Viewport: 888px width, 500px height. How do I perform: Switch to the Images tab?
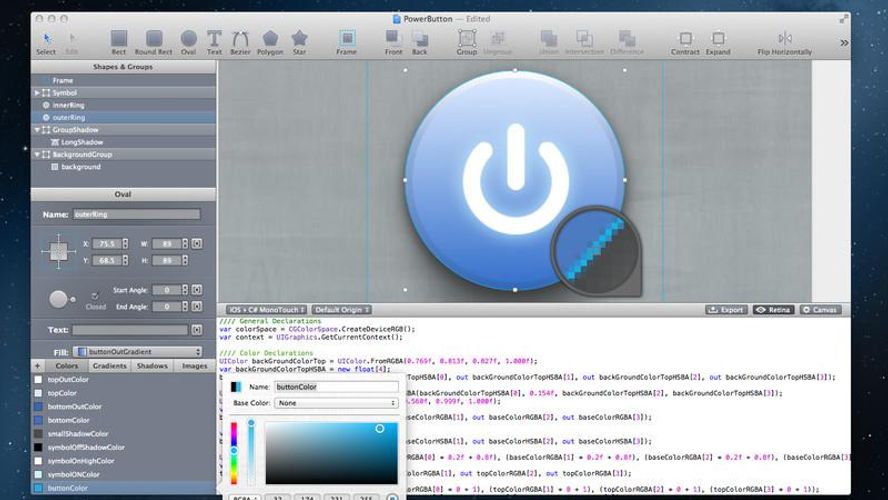pyautogui.click(x=194, y=366)
